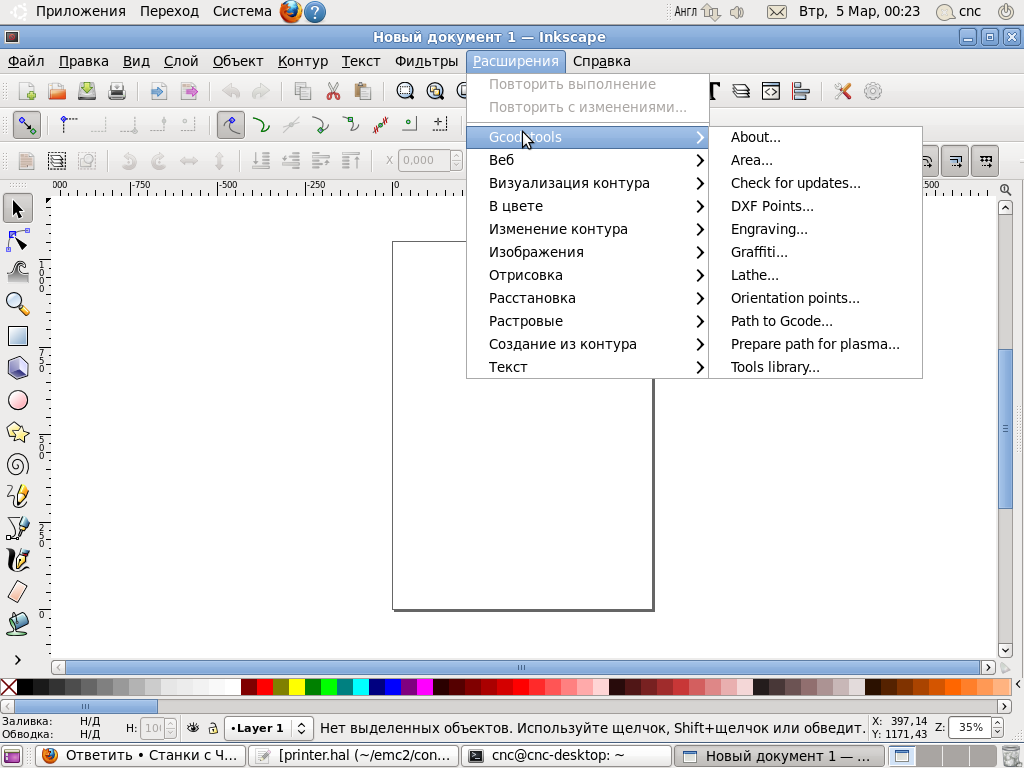The width and height of the screenshot is (1024, 768).
Task: Toggle the layer lock icon
Action: (213, 728)
